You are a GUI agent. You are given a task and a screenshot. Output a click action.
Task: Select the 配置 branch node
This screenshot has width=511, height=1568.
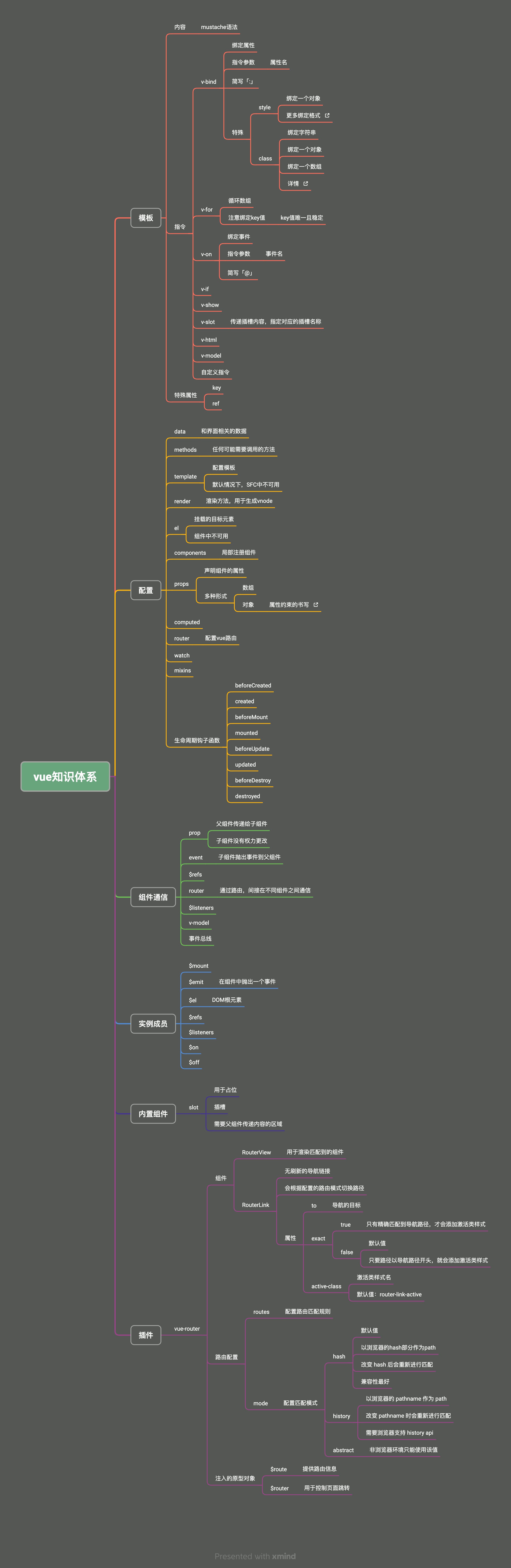click(x=146, y=590)
